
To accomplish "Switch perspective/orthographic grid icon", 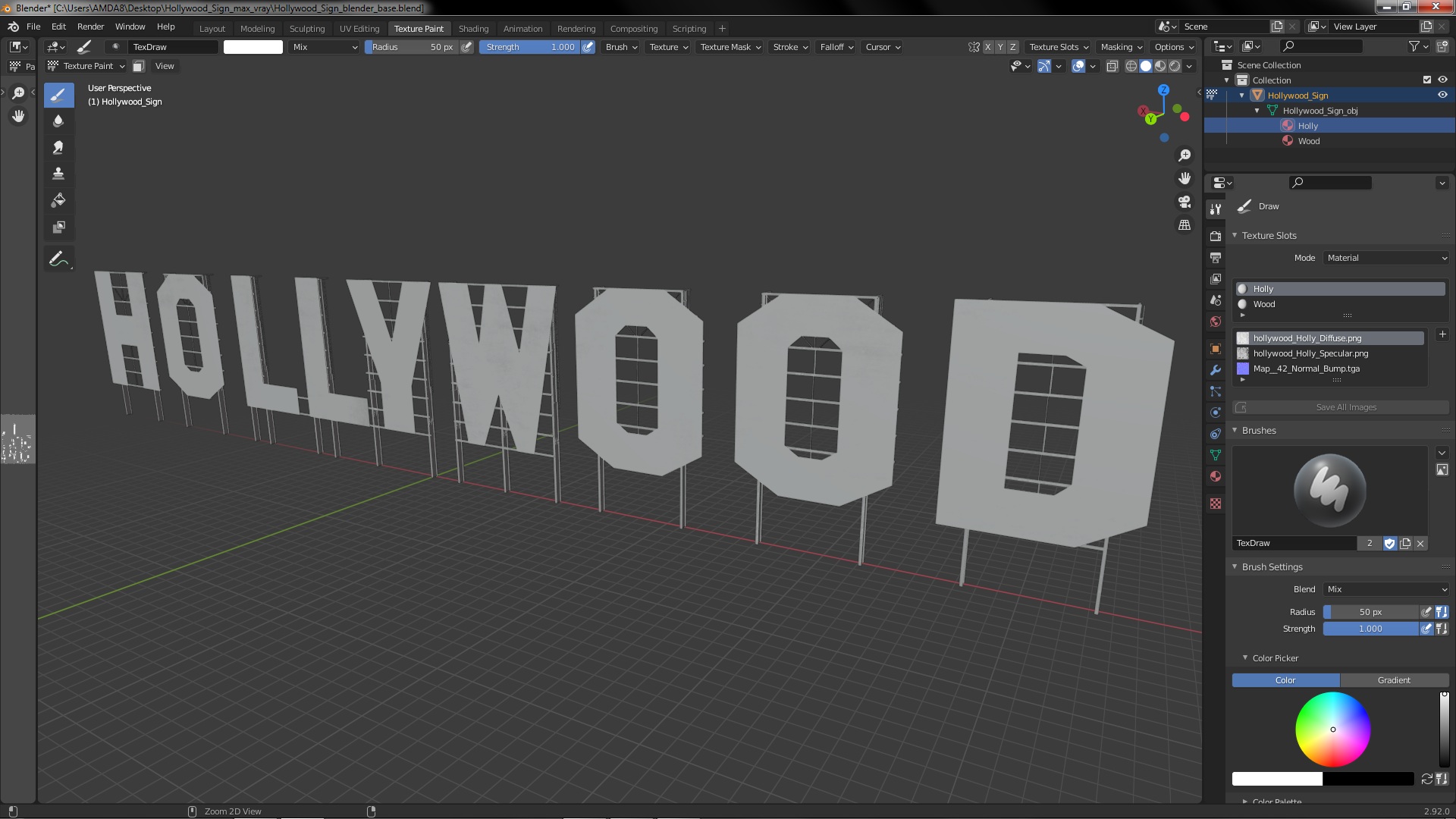I will coord(1185,225).
